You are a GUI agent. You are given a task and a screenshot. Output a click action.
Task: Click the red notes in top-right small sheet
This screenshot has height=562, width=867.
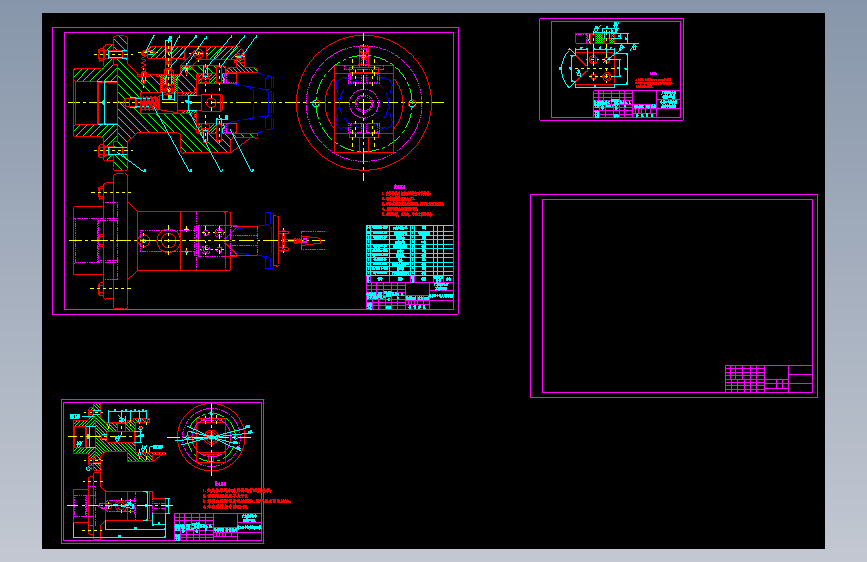(x=654, y=81)
